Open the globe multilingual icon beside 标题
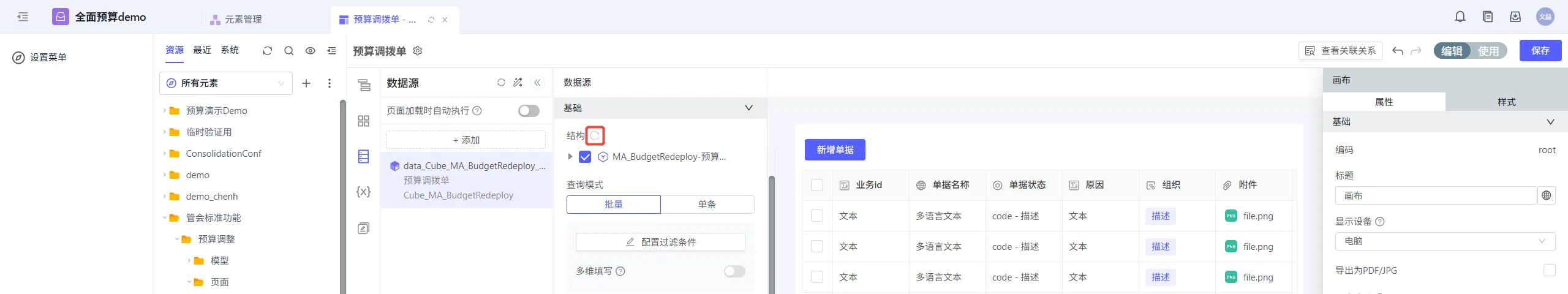The image size is (1568, 294). click(1547, 195)
